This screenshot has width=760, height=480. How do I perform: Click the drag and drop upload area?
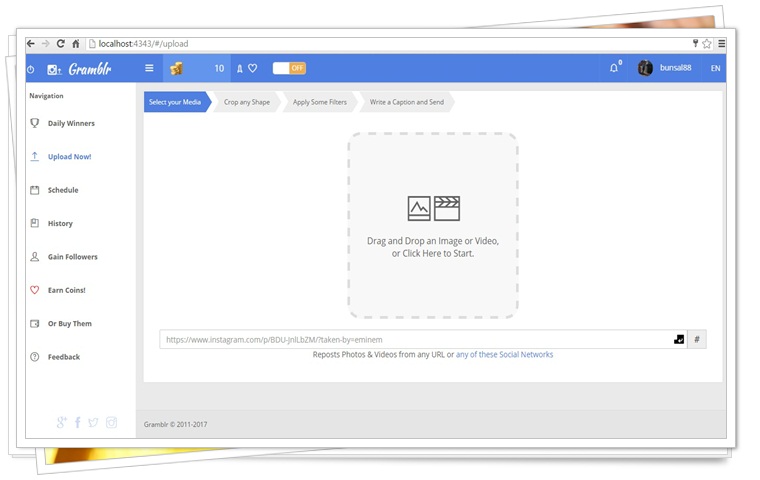[433, 225]
